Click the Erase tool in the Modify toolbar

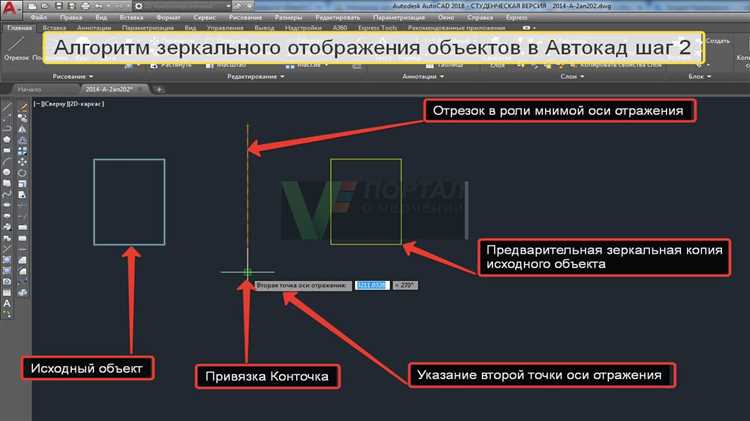pyautogui.click(x=22, y=107)
